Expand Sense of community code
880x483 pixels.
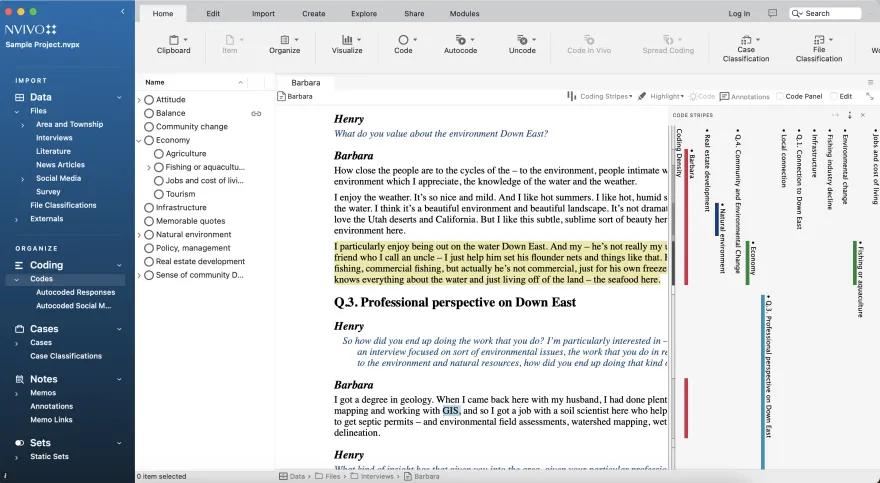(x=139, y=275)
